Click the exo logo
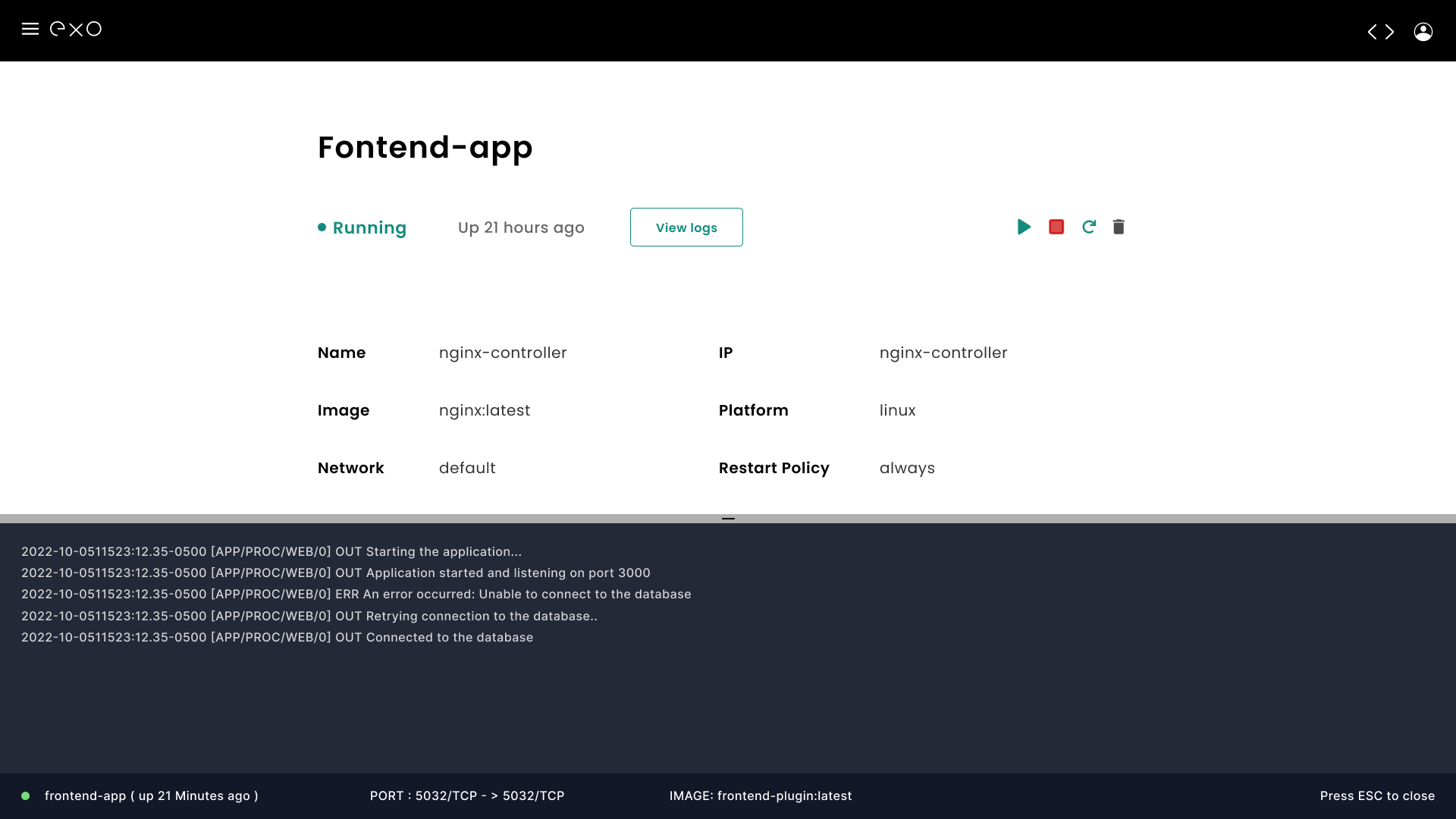This screenshot has width=1456, height=819. (76, 29)
